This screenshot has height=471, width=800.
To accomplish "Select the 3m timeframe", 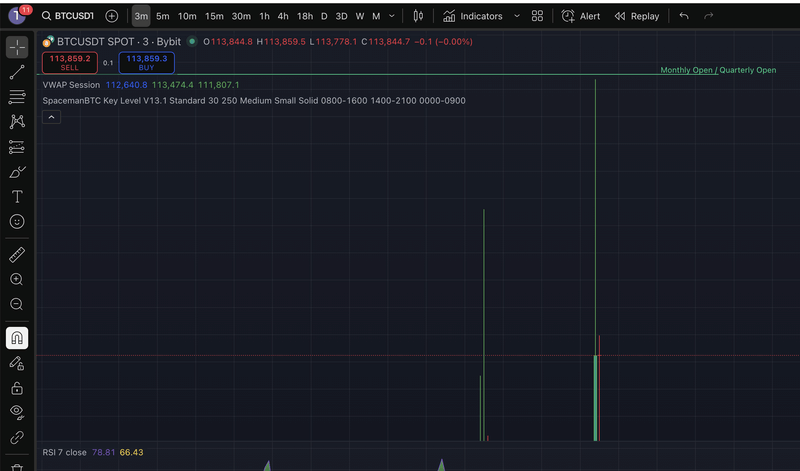I will [141, 16].
